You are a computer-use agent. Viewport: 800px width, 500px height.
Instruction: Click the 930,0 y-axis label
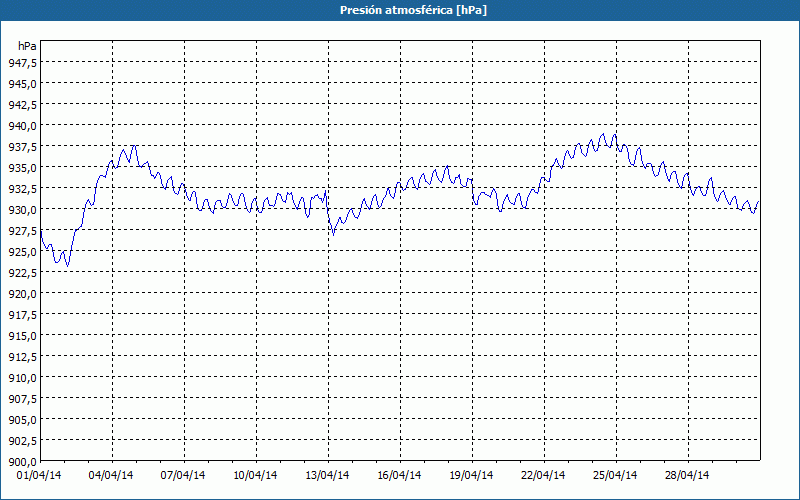[x=22, y=210]
